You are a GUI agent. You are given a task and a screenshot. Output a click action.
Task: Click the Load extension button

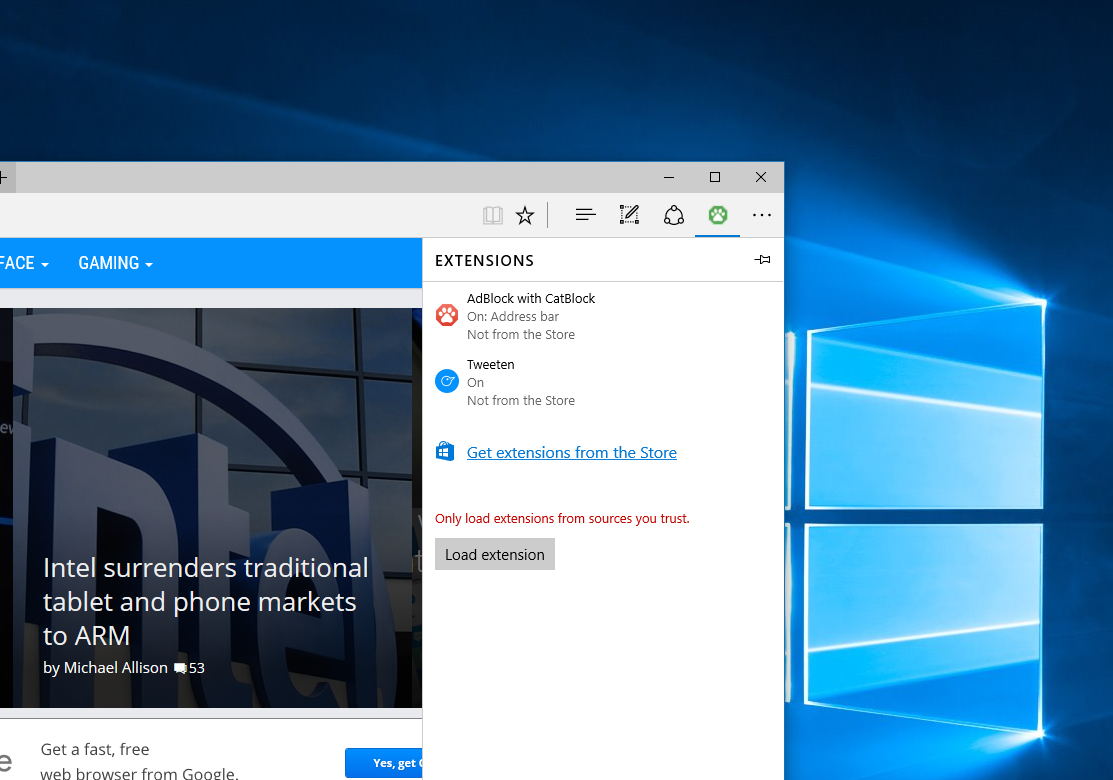[x=495, y=554]
